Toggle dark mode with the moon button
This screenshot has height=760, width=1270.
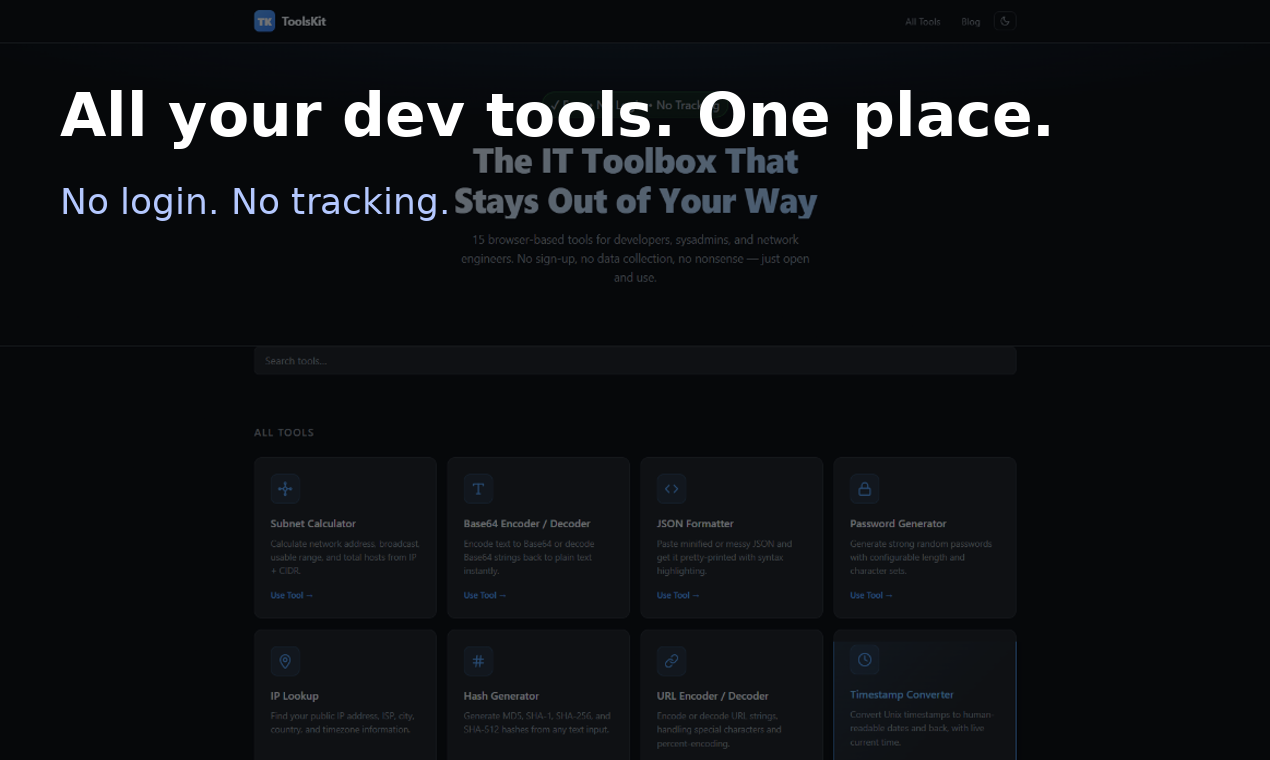pos(1005,21)
